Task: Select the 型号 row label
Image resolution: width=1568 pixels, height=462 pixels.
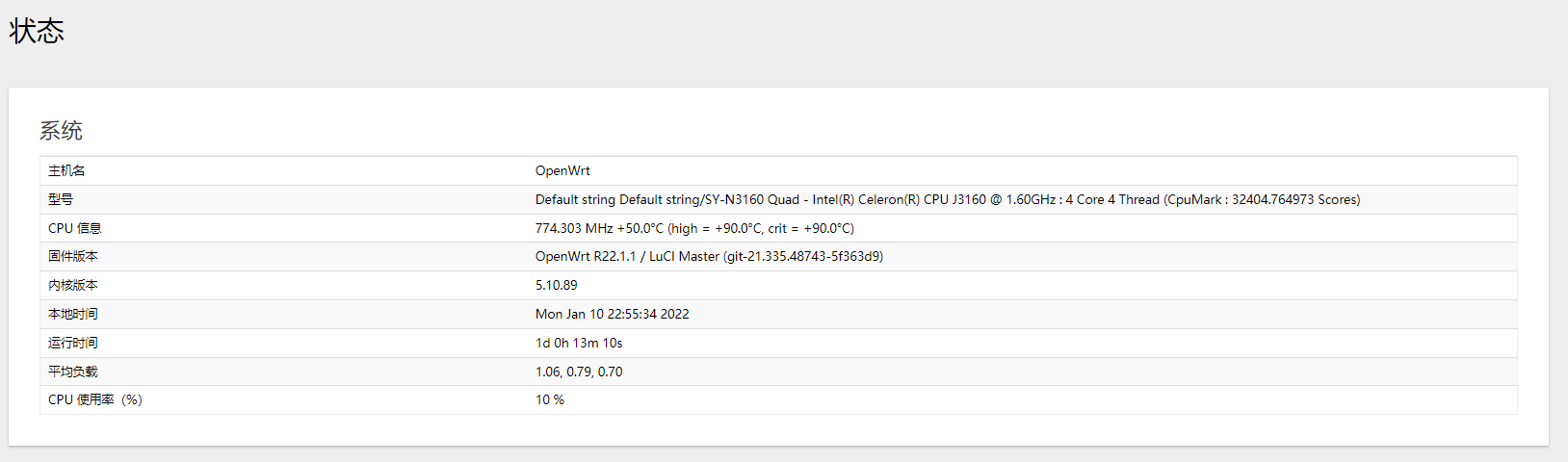Action: (x=61, y=199)
